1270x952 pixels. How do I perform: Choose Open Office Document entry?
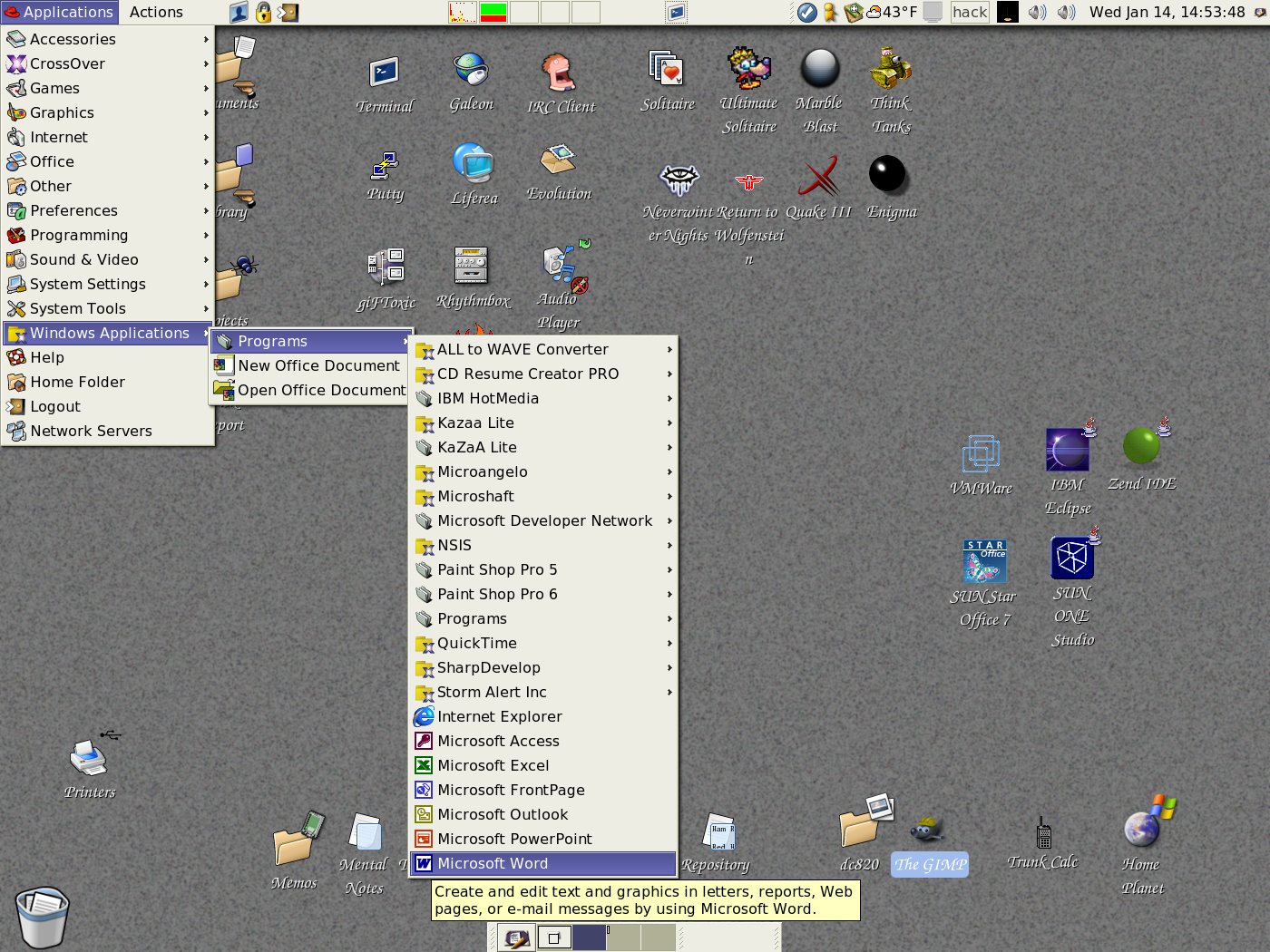(310, 390)
